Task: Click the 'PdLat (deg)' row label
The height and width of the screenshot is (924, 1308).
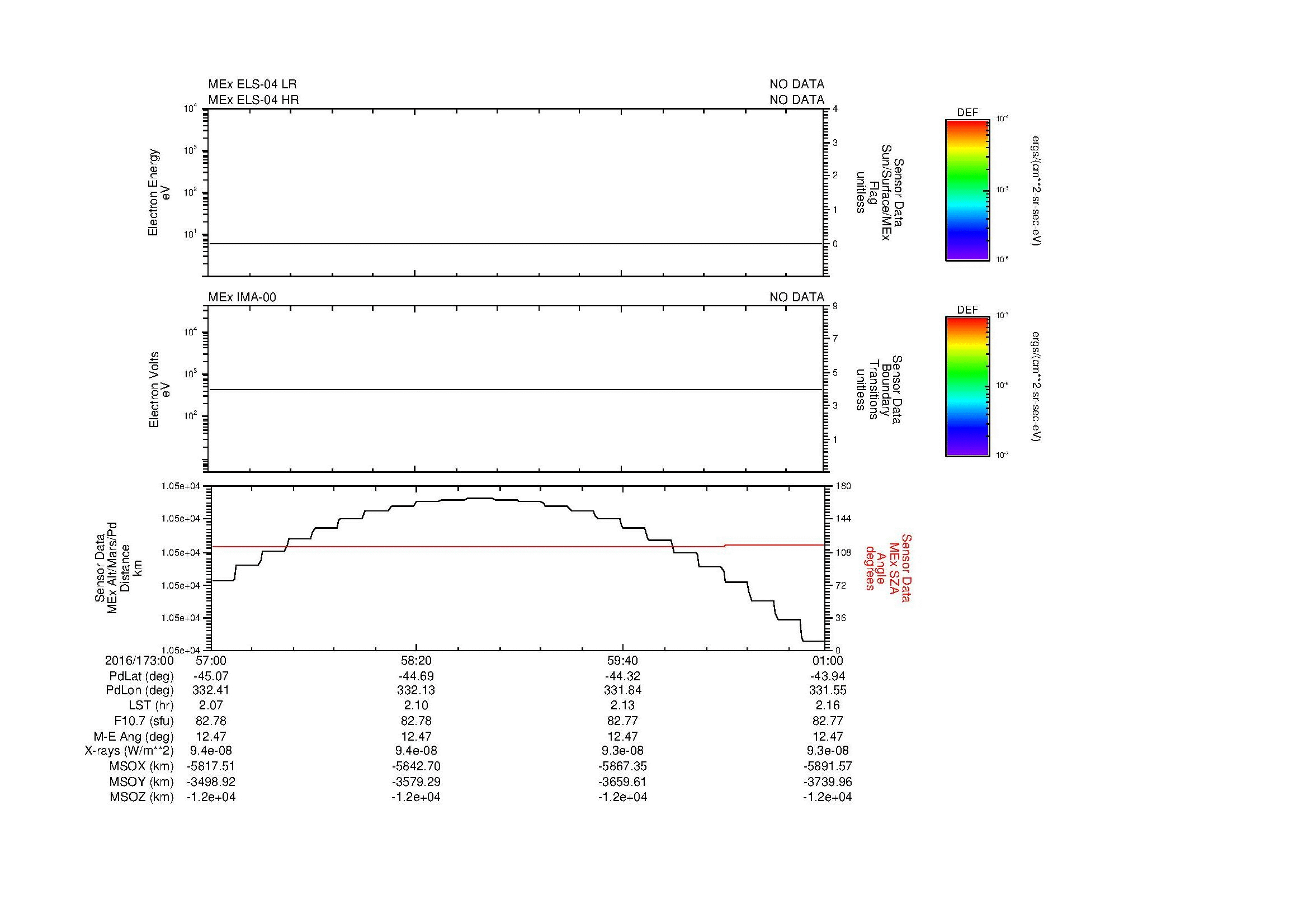Action: click(141, 676)
